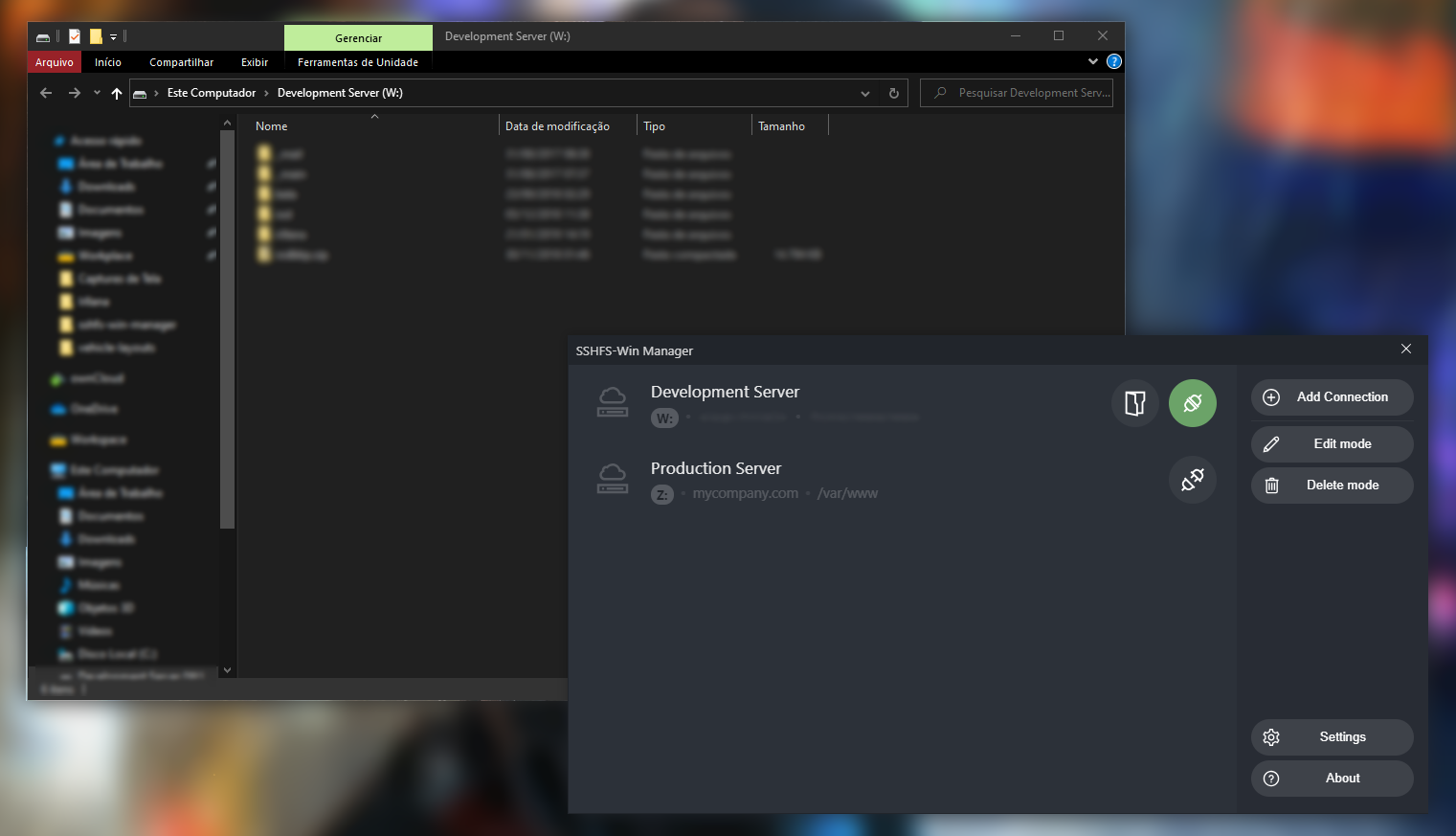Open the quick access toolbar customization menu
The width and height of the screenshot is (1456, 836).
tap(113, 35)
